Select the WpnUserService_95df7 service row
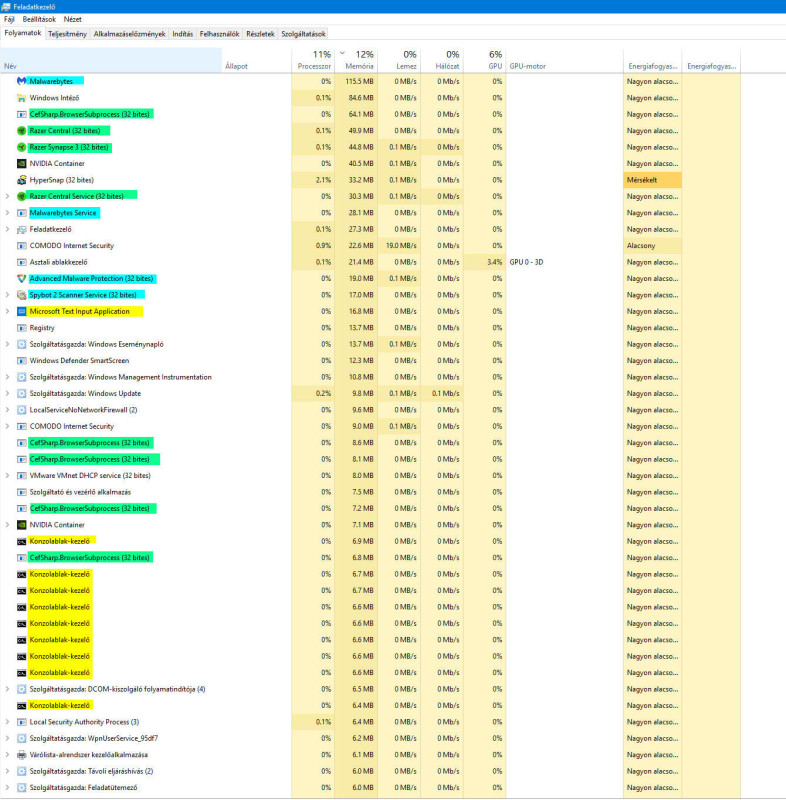 370,738
